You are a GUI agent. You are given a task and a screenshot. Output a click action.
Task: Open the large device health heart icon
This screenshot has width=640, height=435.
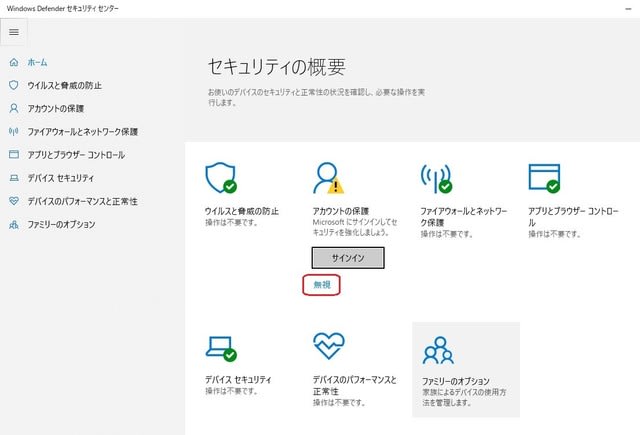(x=329, y=346)
